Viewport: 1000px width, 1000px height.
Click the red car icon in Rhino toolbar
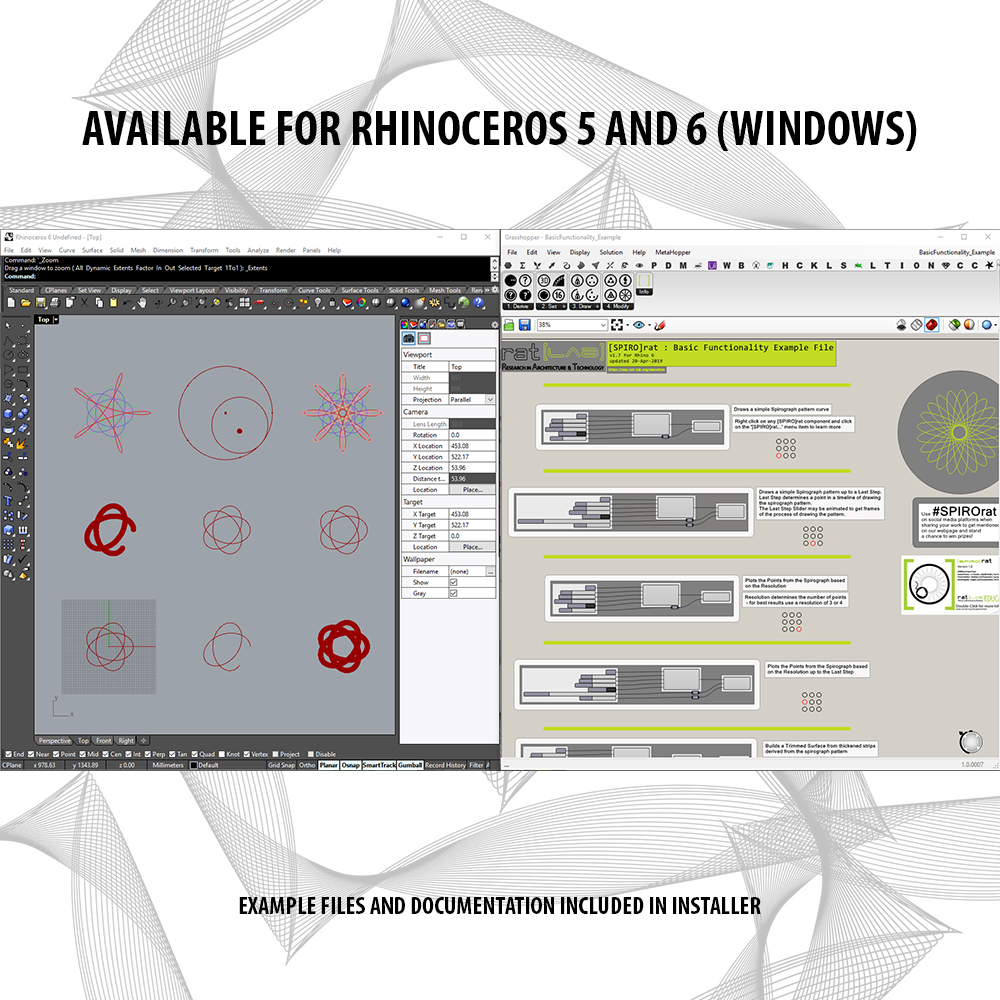pos(260,302)
